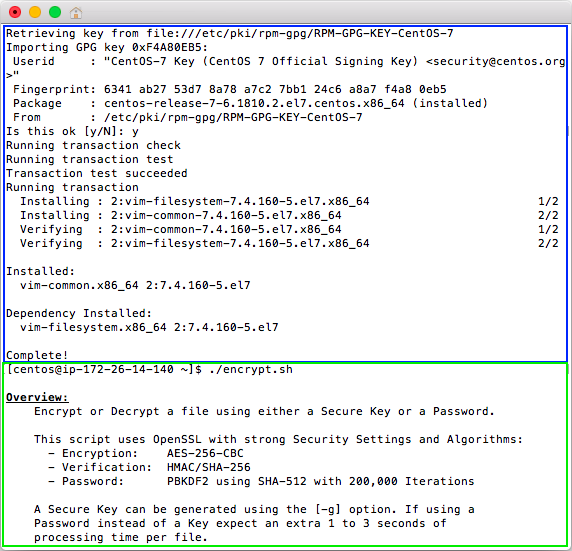Click the home folder icon in title bar
Viewport: 572px width, 551px height.
[x=76, y=13]
